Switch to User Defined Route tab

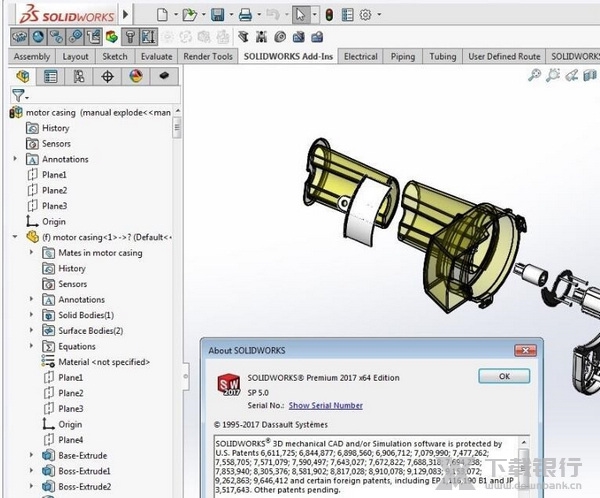(504, 57)
